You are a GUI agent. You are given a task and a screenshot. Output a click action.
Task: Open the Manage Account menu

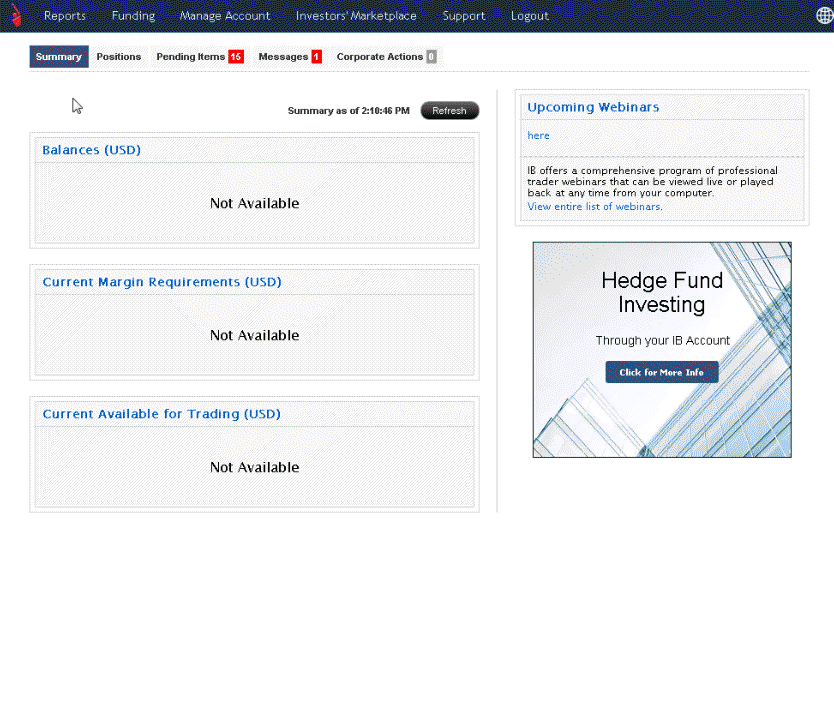point(225,16)
